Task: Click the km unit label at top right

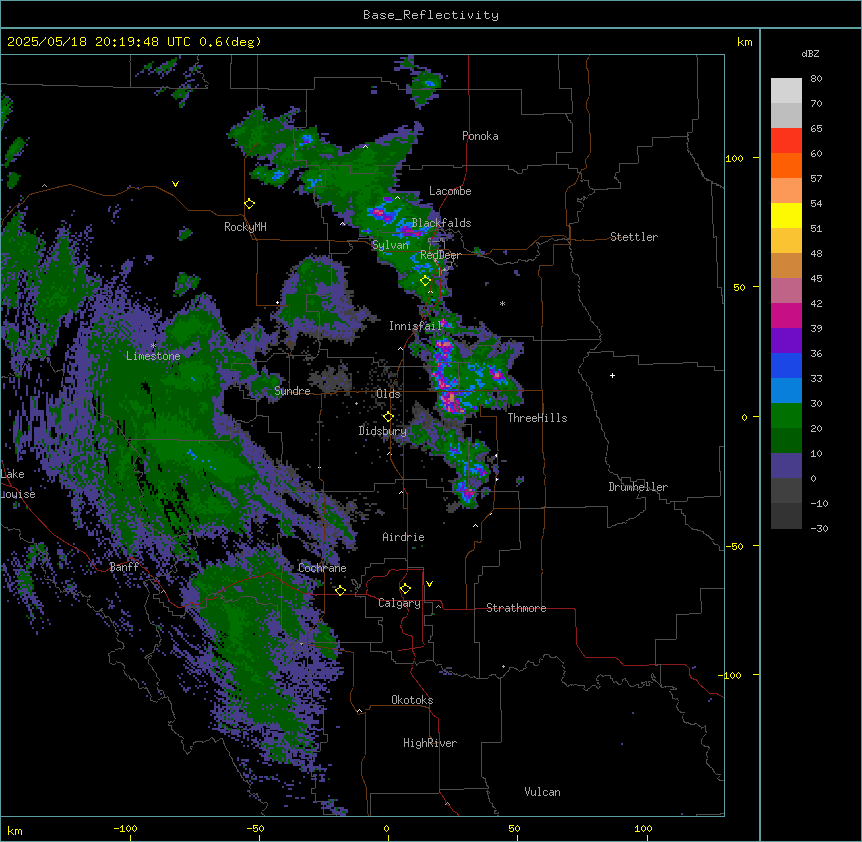Action: (744, 42)
